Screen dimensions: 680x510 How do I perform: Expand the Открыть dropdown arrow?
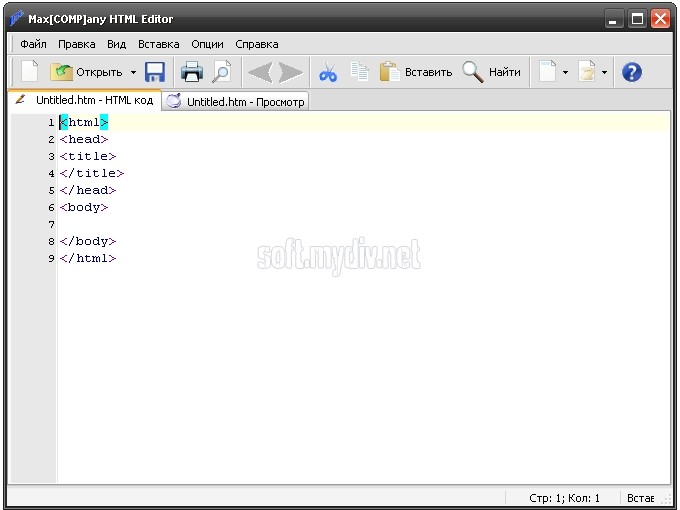pyautogui.click(x=133, y=72)
